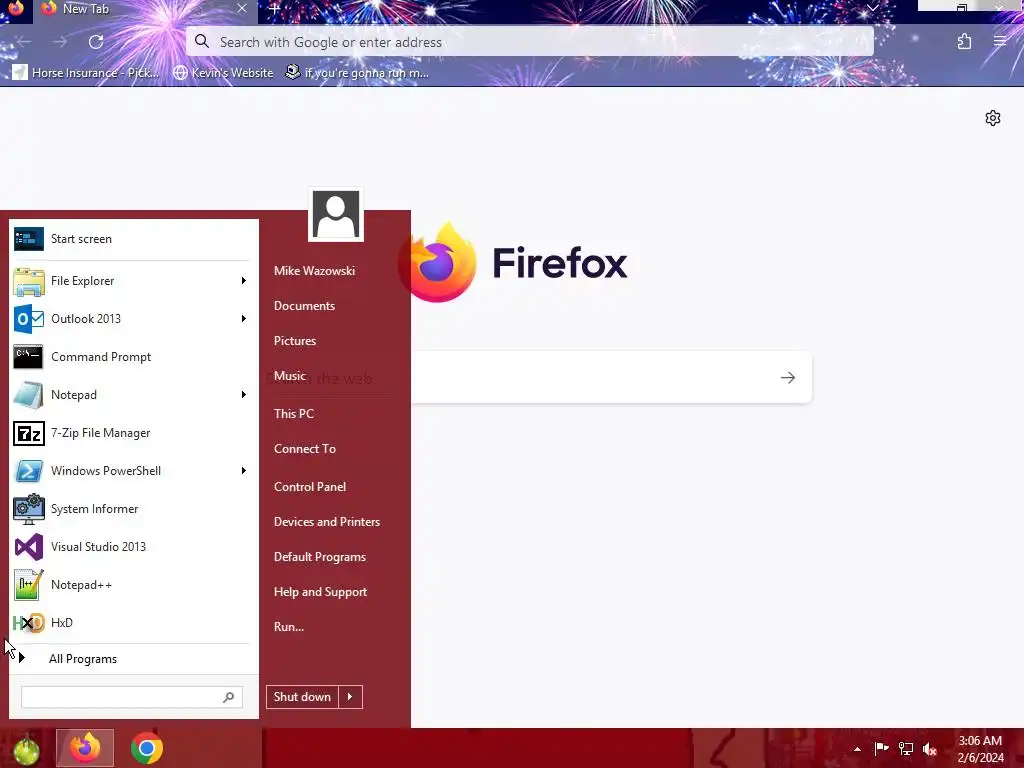The height and width of the screenshot is (768, 1024).
Task: Select the New Tab tab
Action: (145, 9)
